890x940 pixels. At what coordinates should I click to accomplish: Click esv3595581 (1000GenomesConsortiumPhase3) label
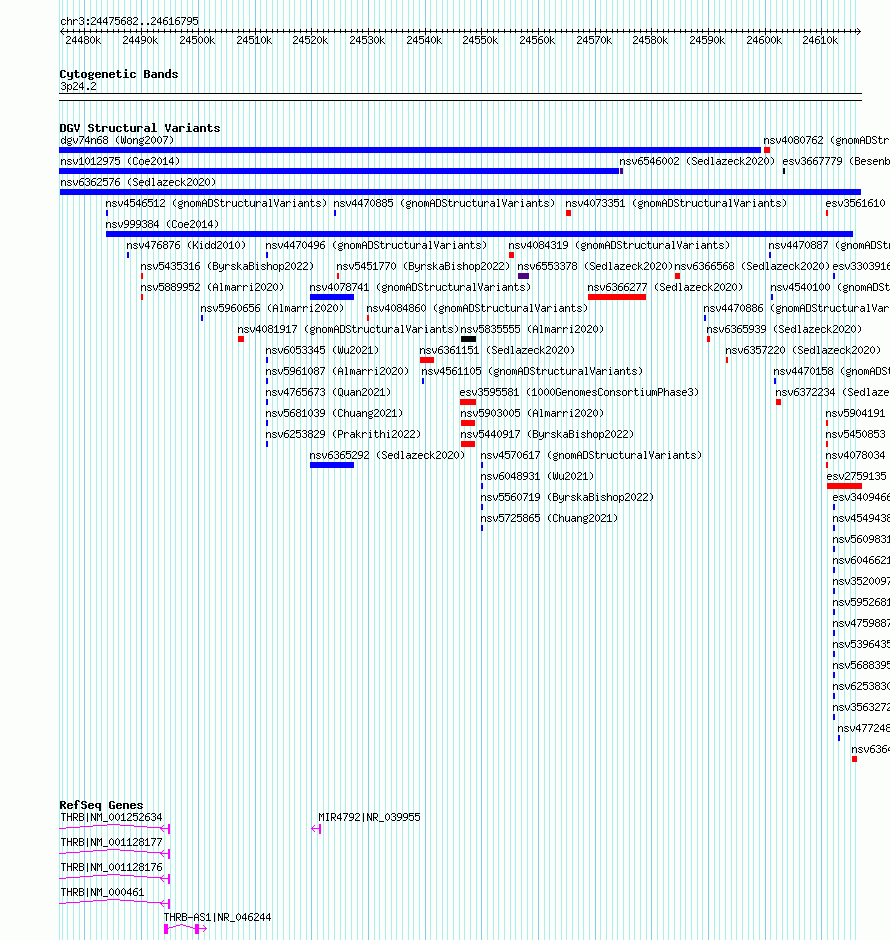pos(580,392)
